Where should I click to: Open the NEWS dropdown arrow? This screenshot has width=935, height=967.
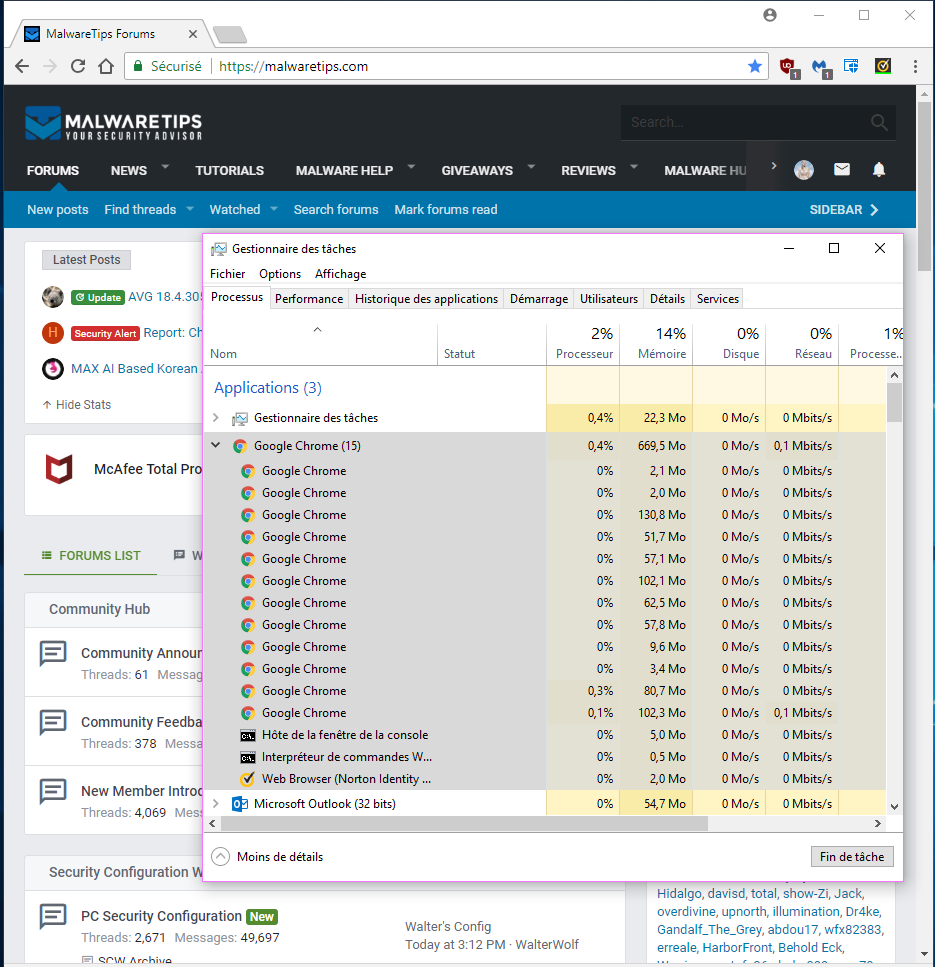click(165, 167)
